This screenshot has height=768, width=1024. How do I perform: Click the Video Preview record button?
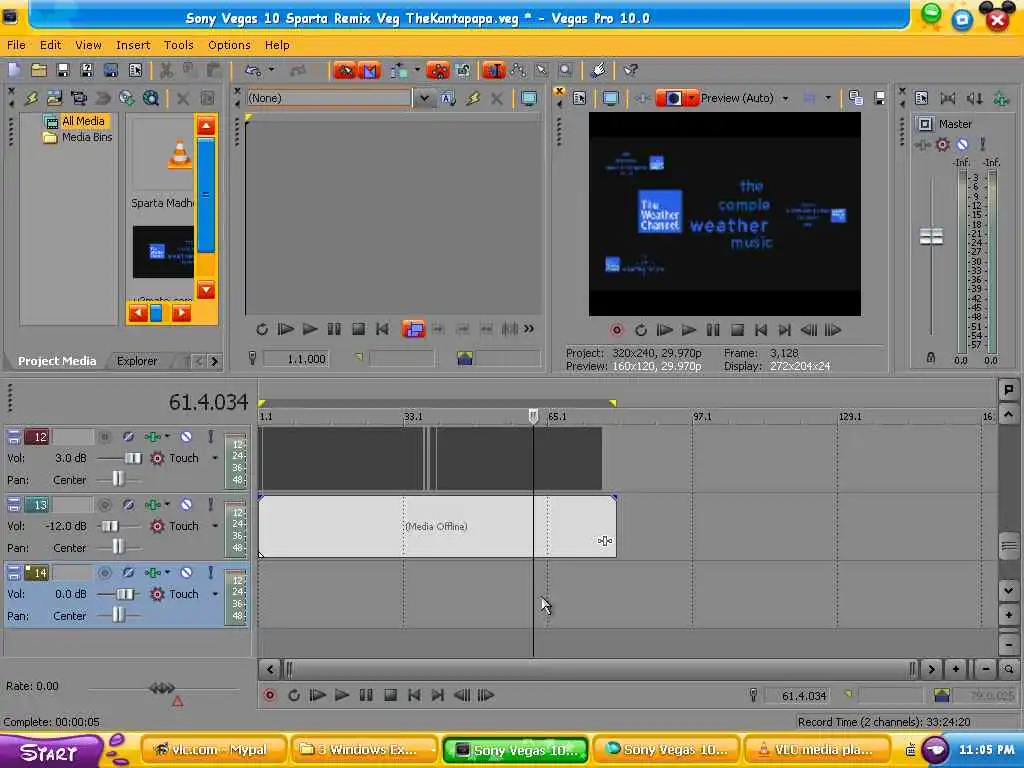[616, 330]
